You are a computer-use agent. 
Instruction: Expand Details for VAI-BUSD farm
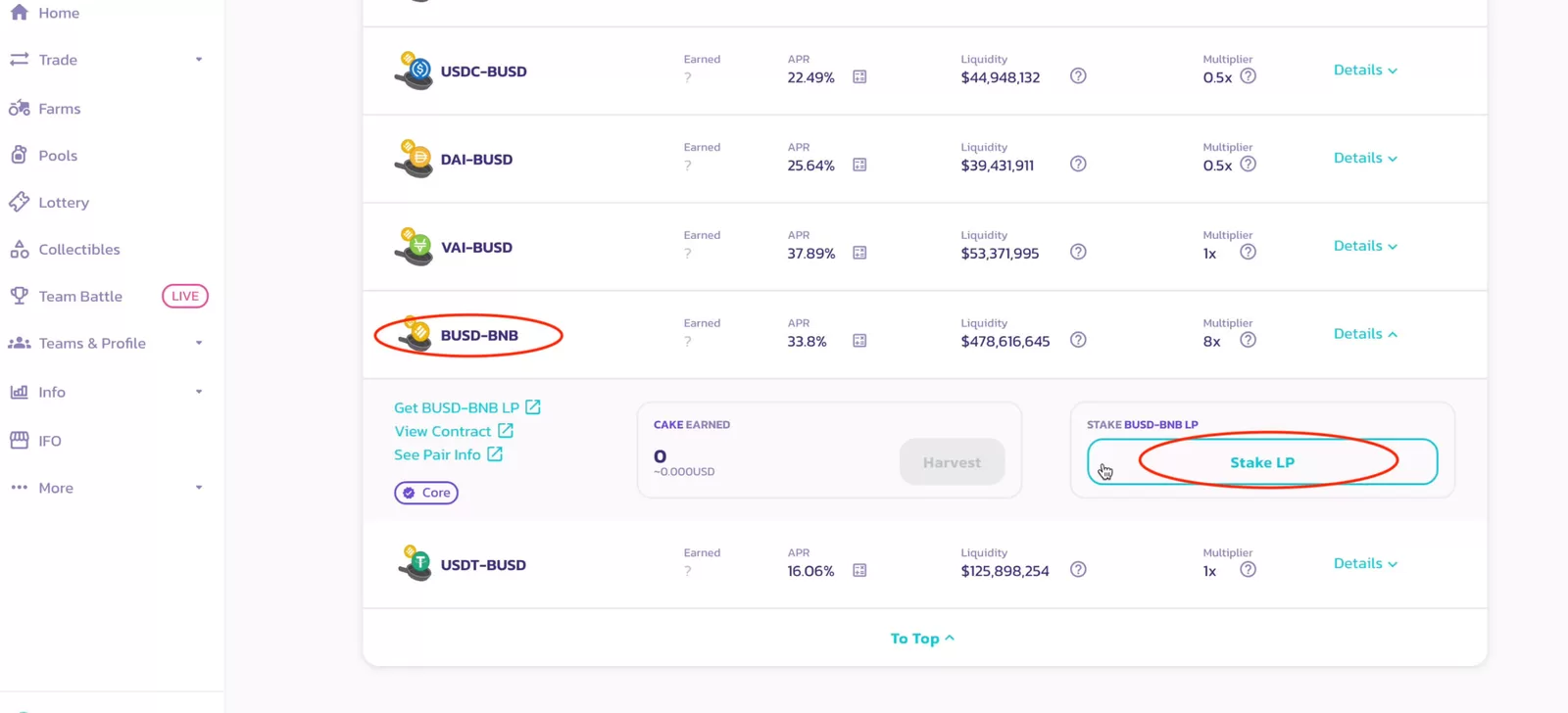point(1365,246)
